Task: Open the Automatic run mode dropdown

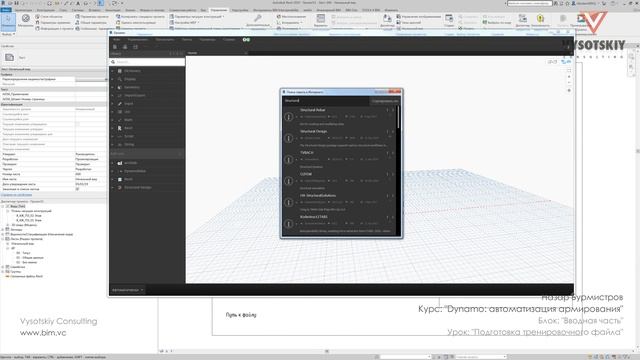Action: tap(128, 290)
